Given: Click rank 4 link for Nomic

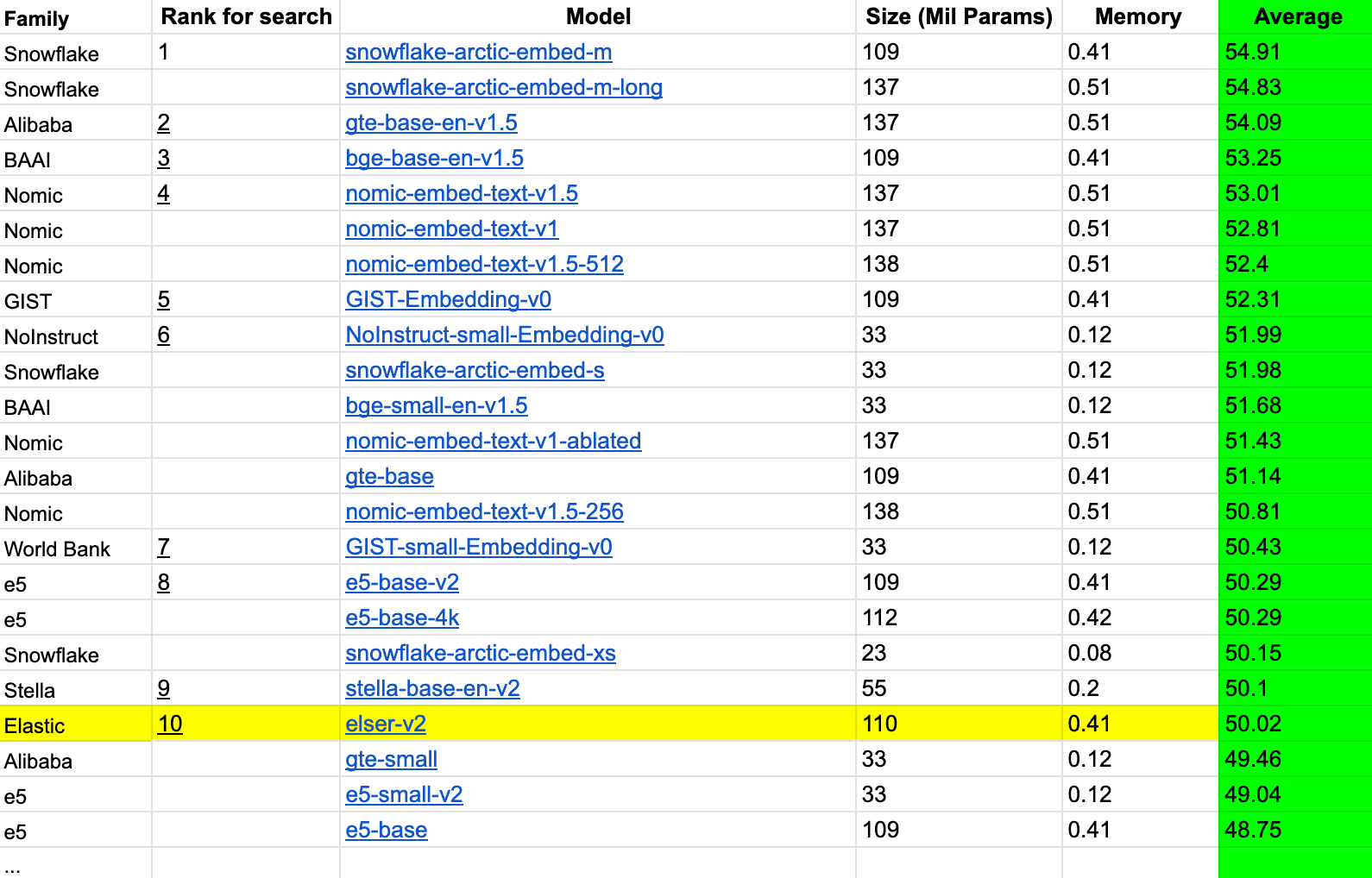Looking at the screenshot, I should pos(164,194).
